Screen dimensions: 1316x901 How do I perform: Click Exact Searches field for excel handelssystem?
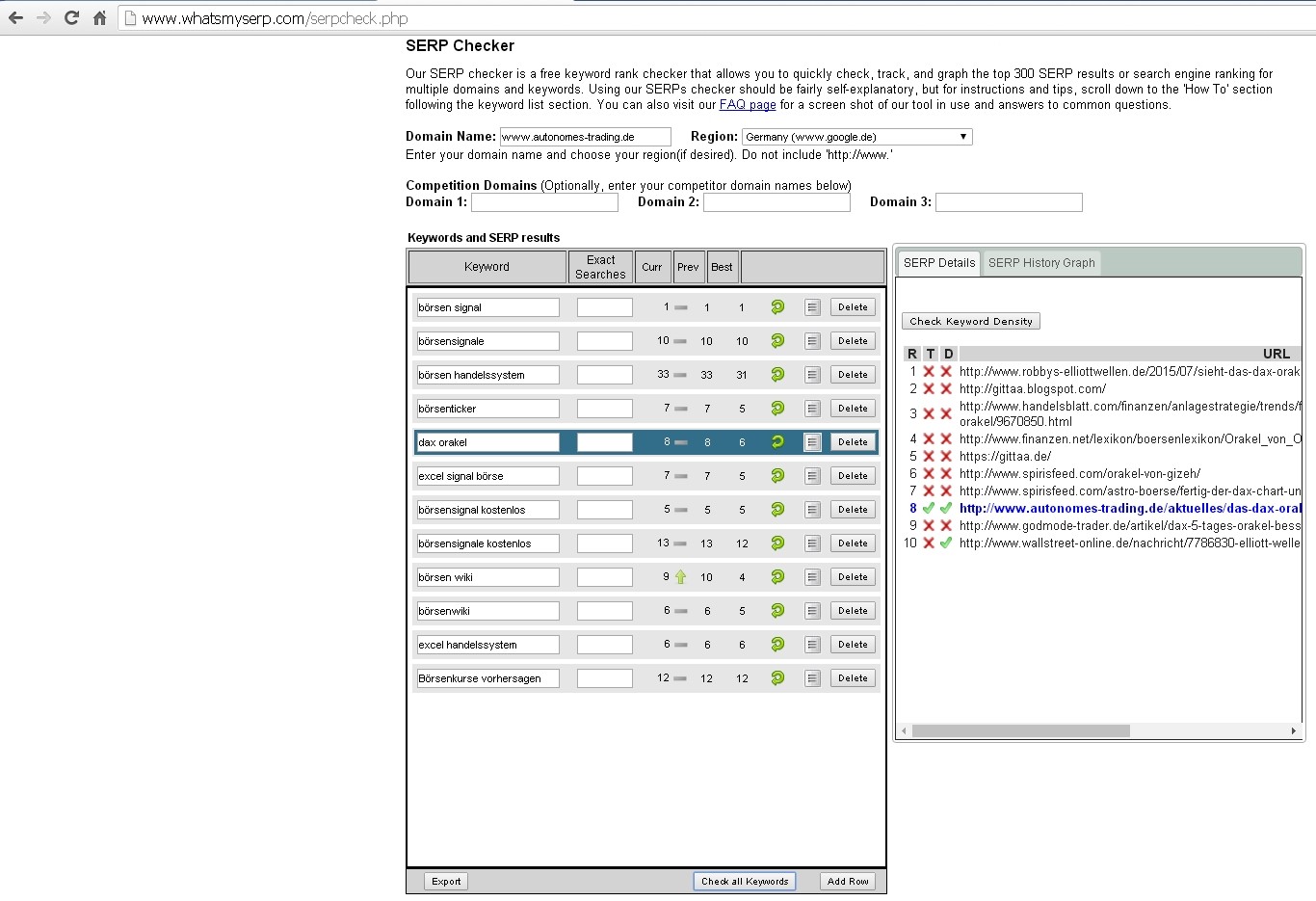[x=605, y=645]
